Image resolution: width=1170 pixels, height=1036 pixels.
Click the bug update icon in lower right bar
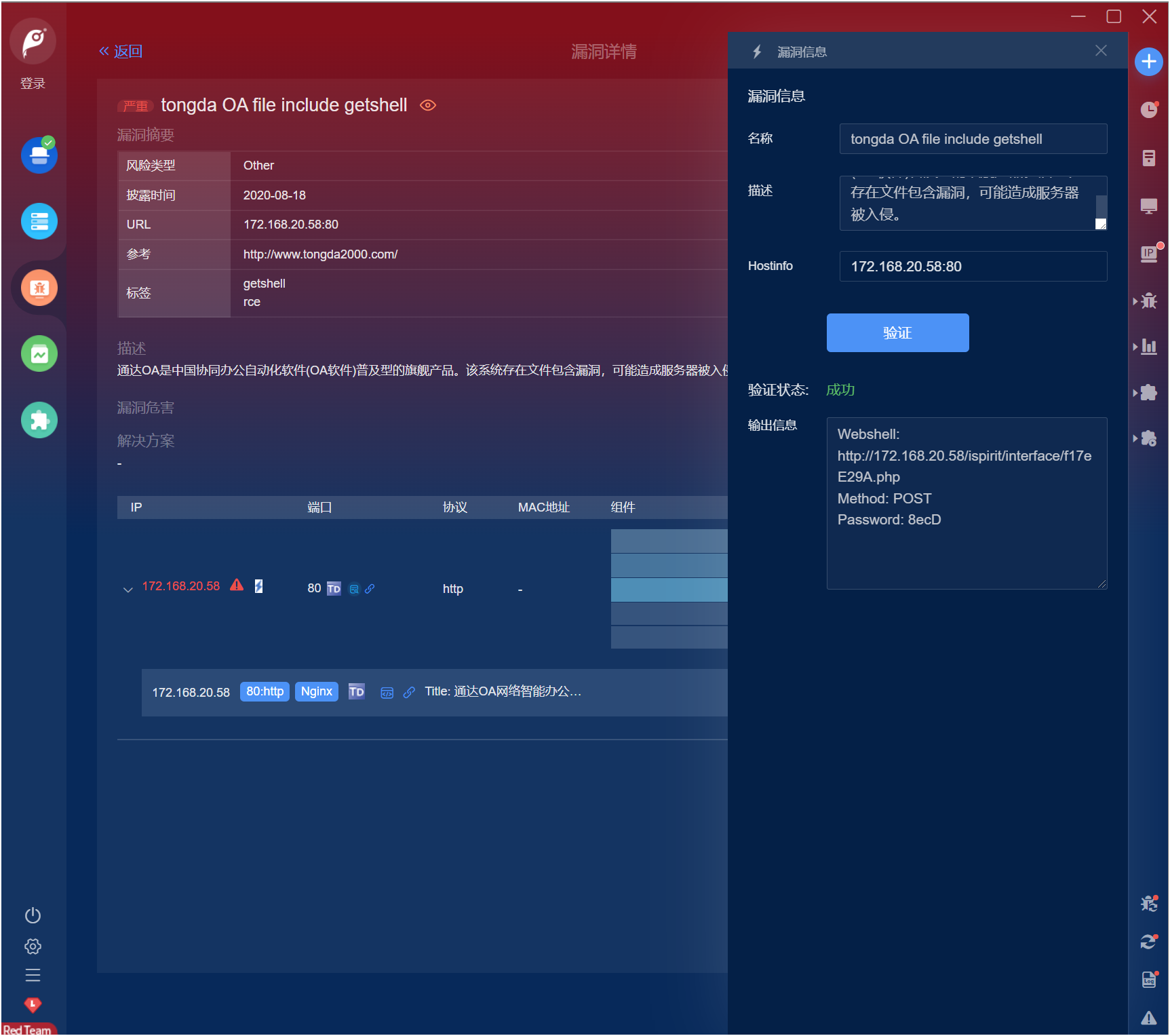point(1149,904)
